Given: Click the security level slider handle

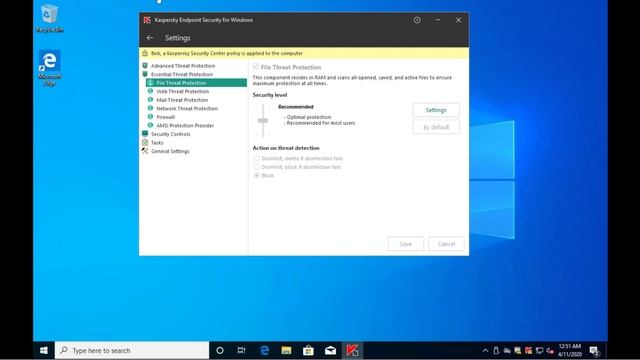Looking at the screenshot, I should point(263,120).
